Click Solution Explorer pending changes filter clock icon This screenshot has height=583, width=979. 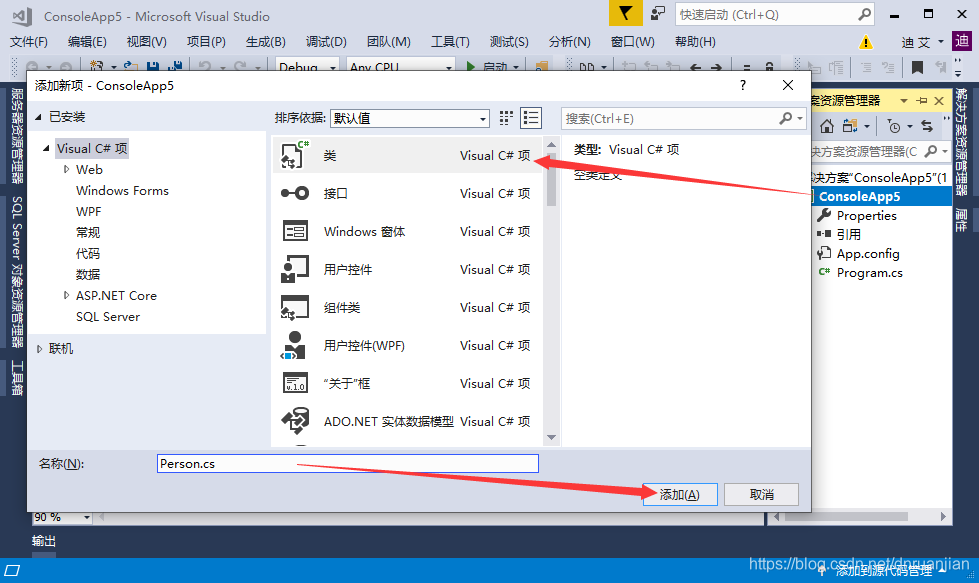(894, 127)
